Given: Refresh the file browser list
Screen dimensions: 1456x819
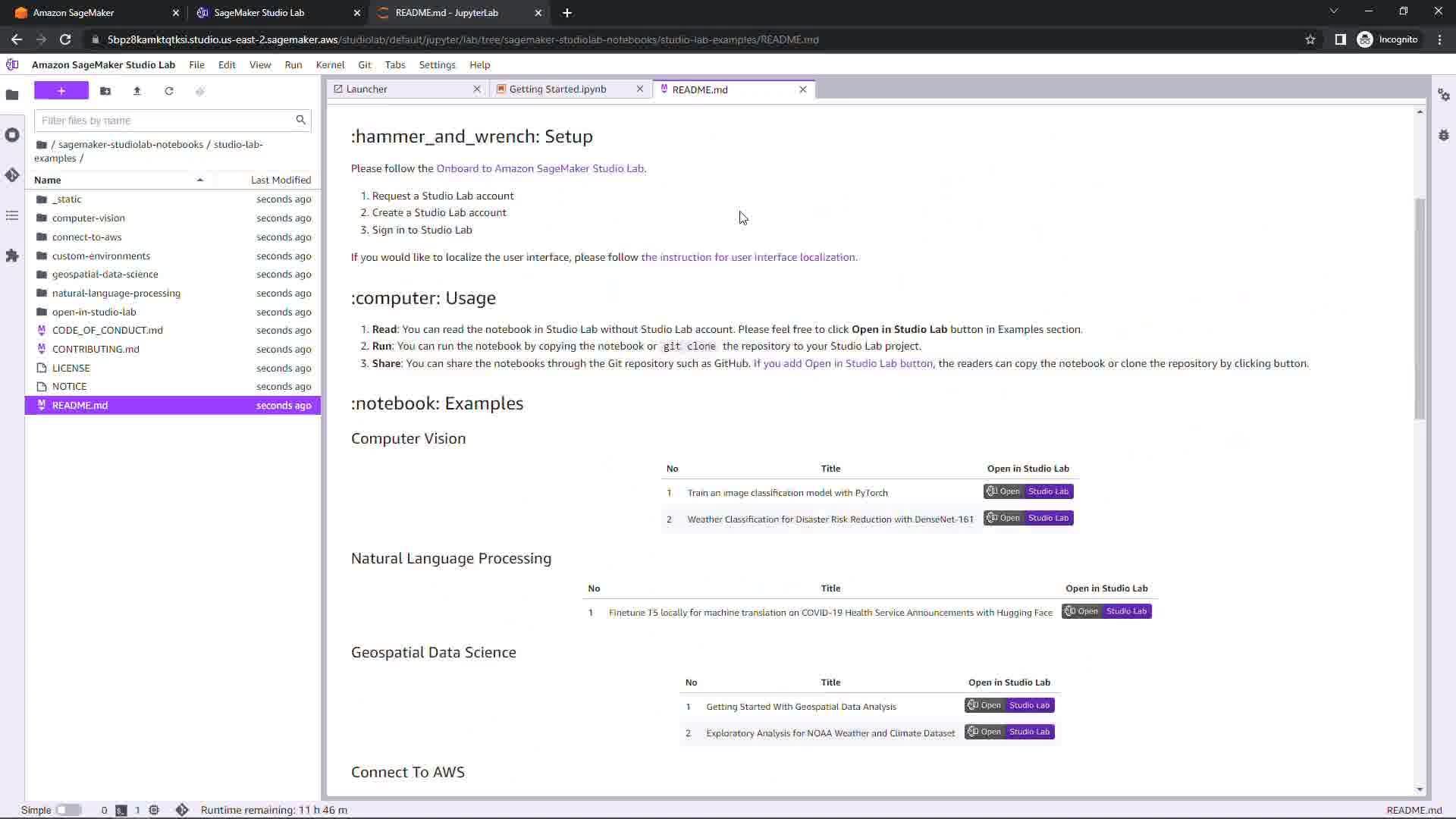Looking at the screenshot, I should [x=169, y=91].
